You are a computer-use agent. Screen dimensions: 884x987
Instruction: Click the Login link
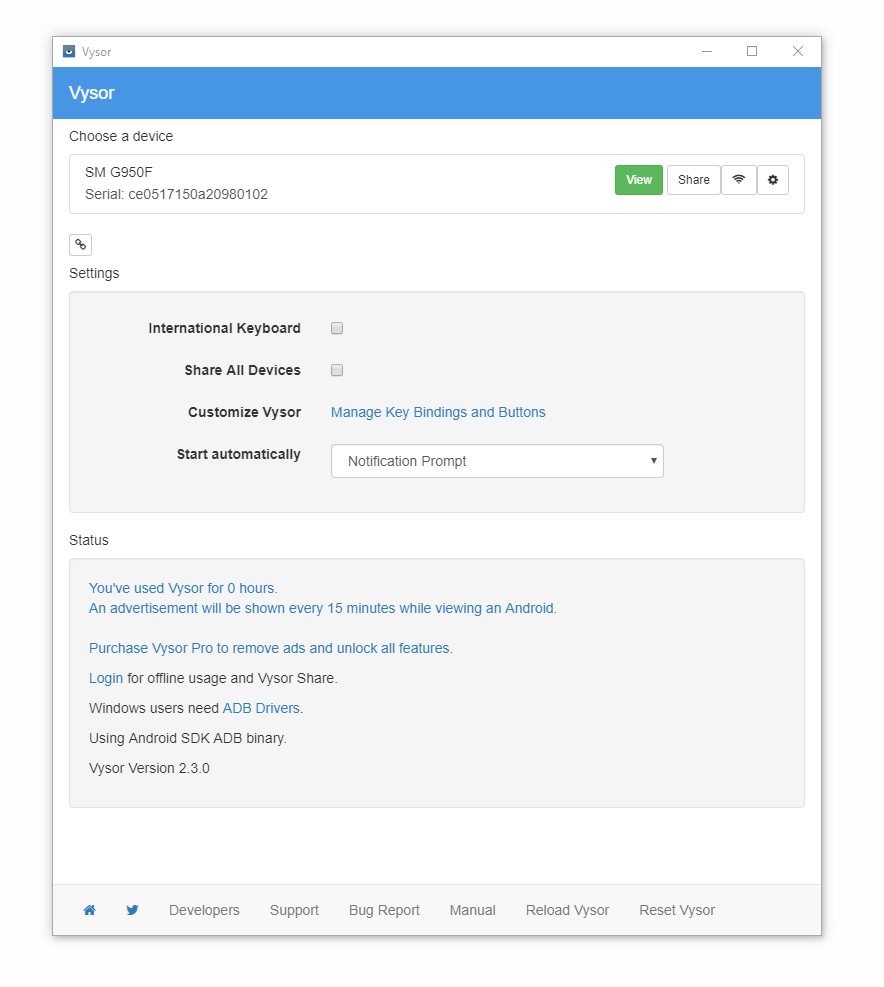[106, 679]
